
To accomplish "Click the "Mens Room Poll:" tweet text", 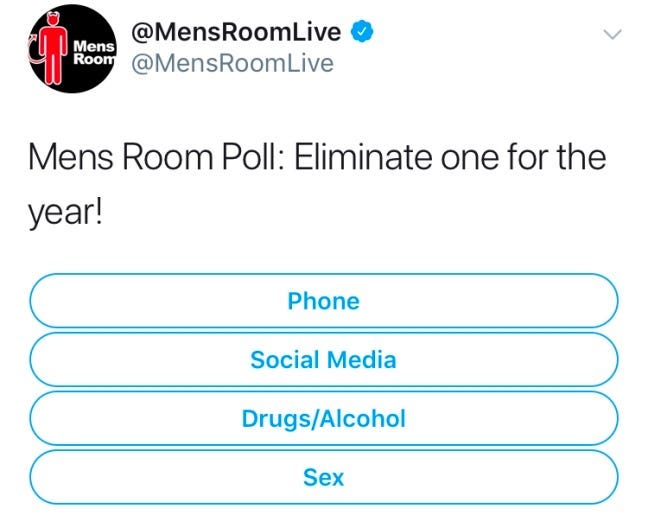I will coord(155,158).
